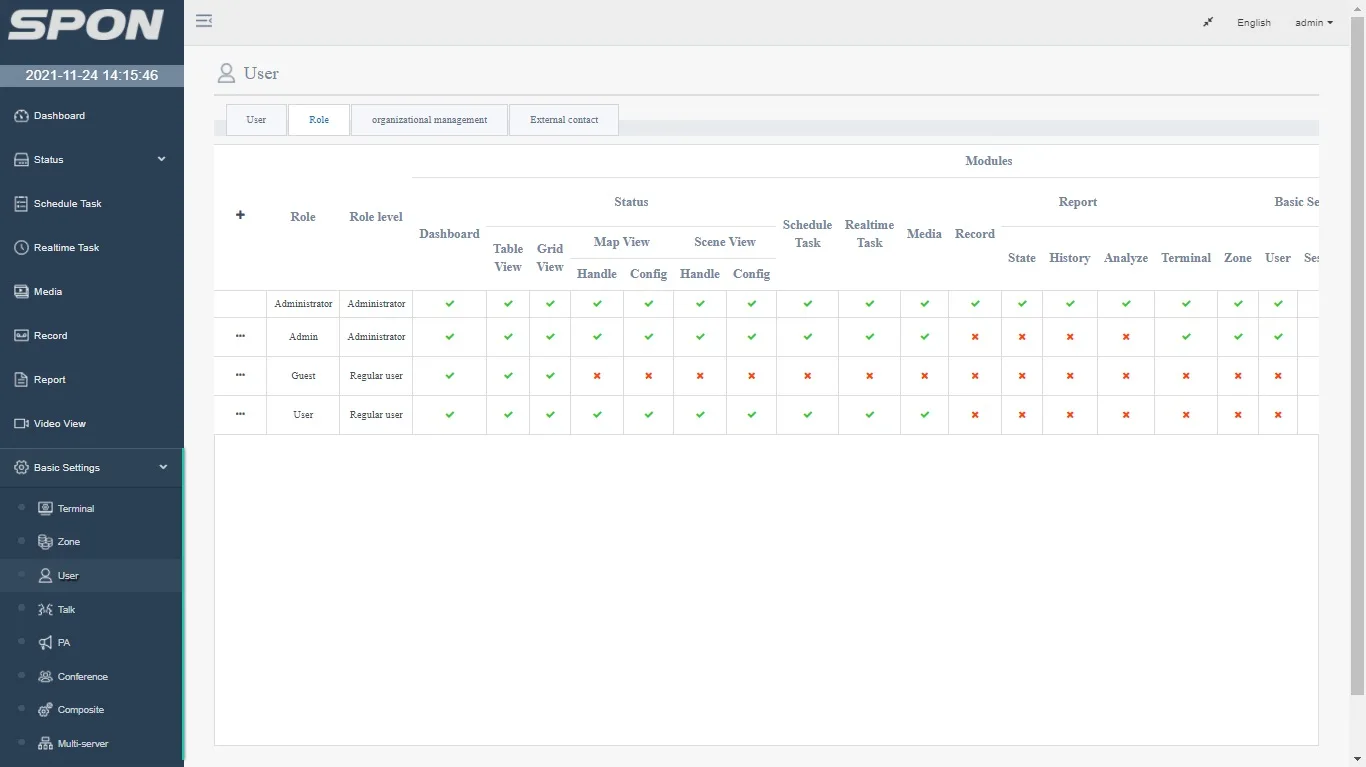Screen dimensions: 1366x767
Task: Click the fullscreen toggle icon in header
Action: point(1208,22)
